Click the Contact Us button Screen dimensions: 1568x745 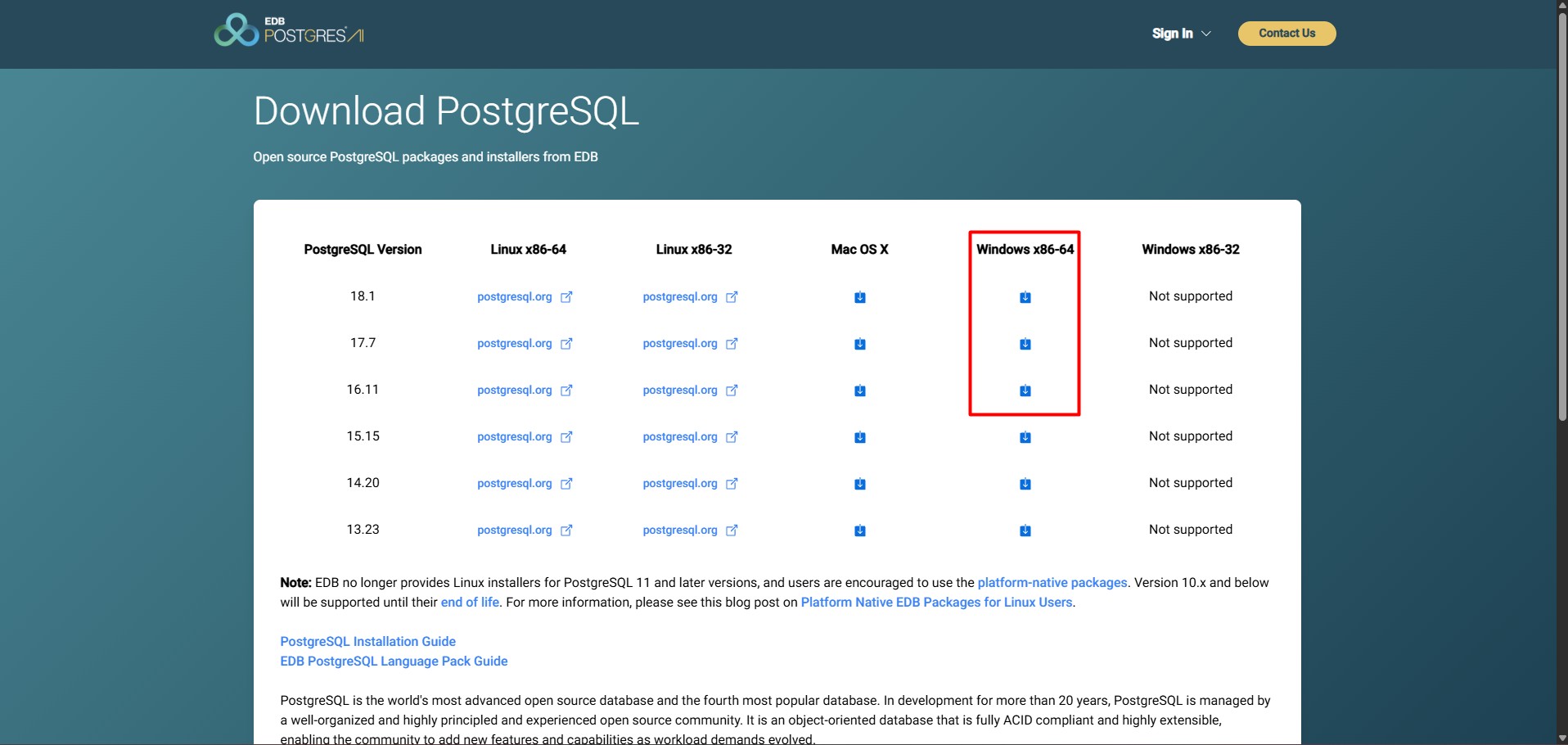click(1286, 34)
